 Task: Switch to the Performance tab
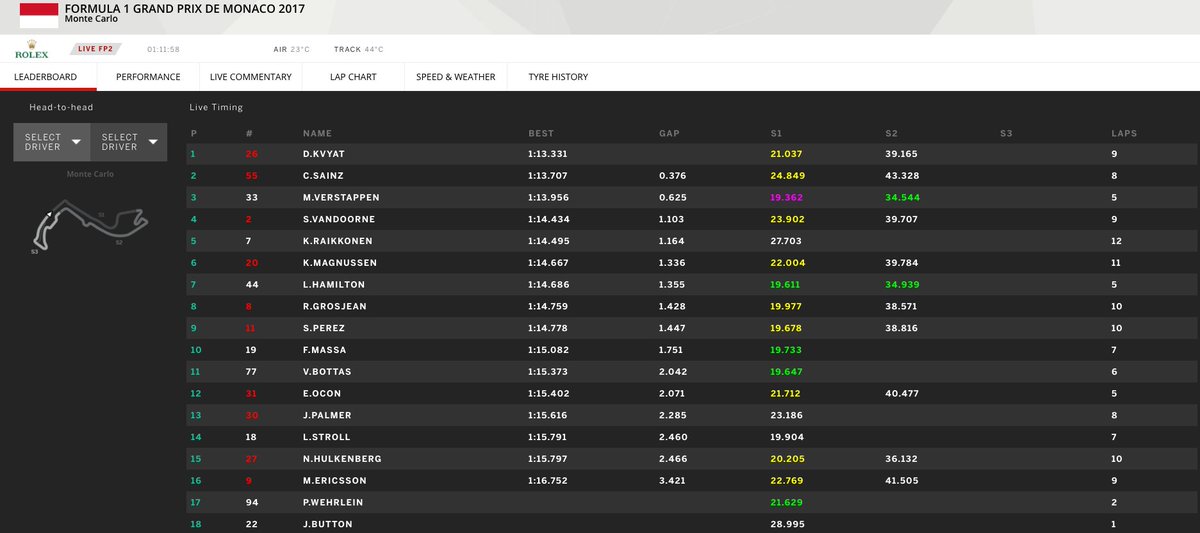pos(148,77)
